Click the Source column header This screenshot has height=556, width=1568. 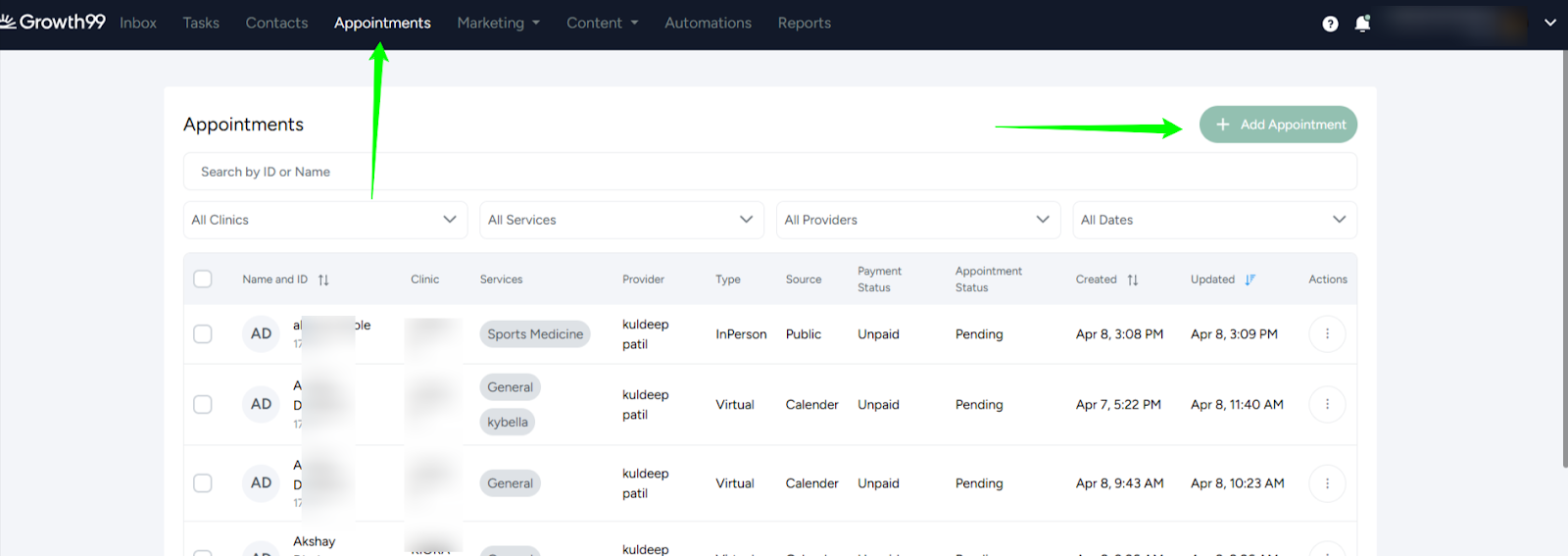pyautogui.click(x=804, y=279)
